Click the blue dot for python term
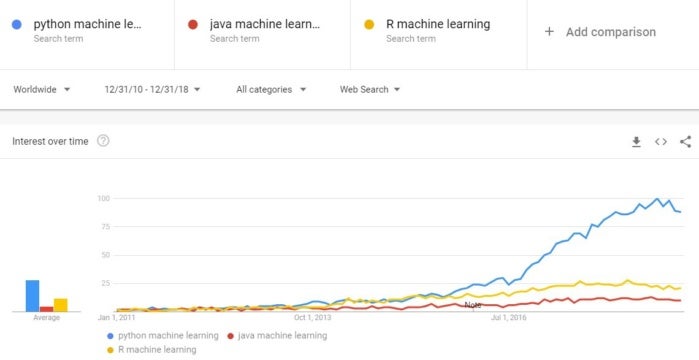 point(17,25)
